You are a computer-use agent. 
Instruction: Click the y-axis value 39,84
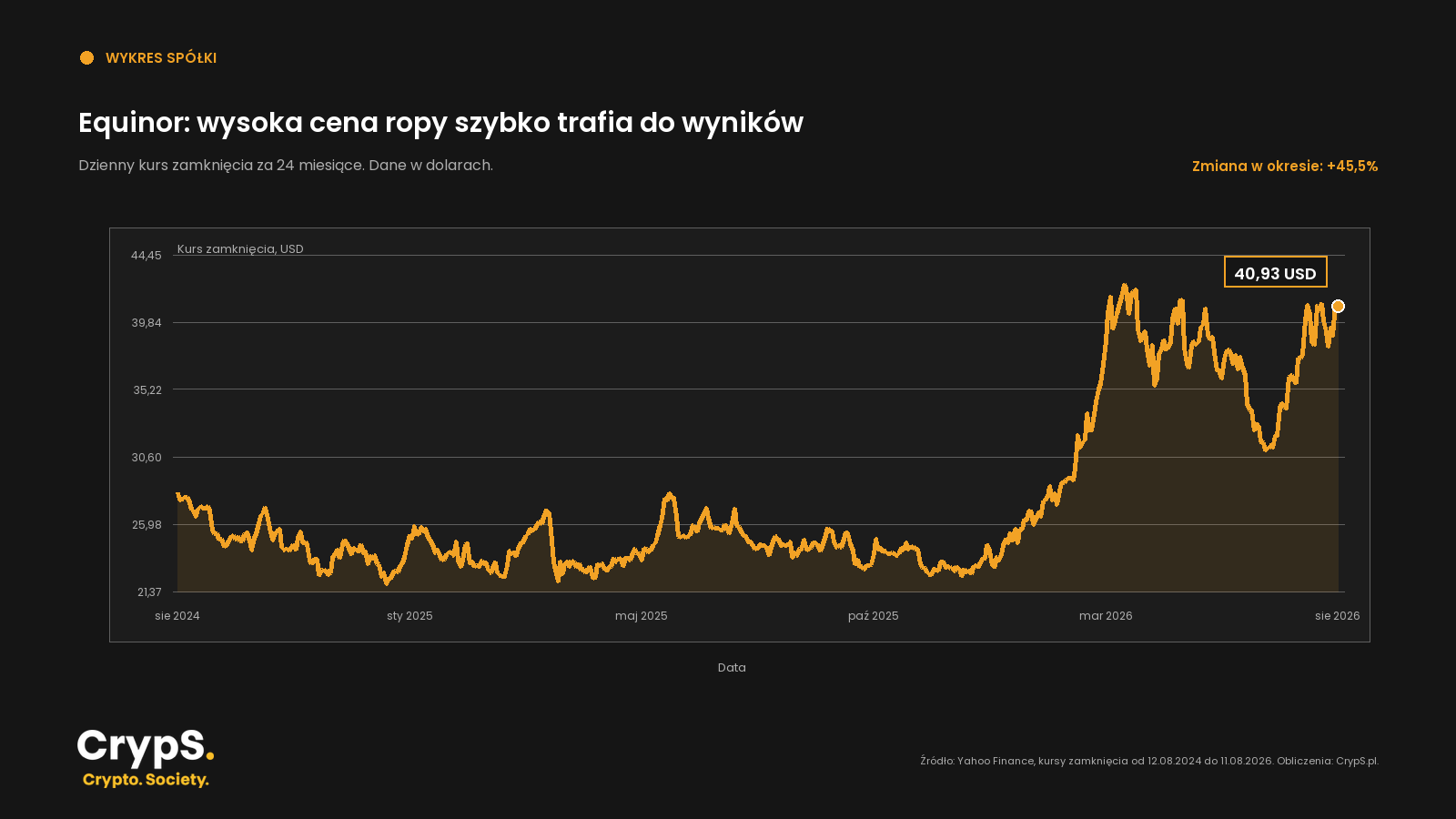pos(147,323)
